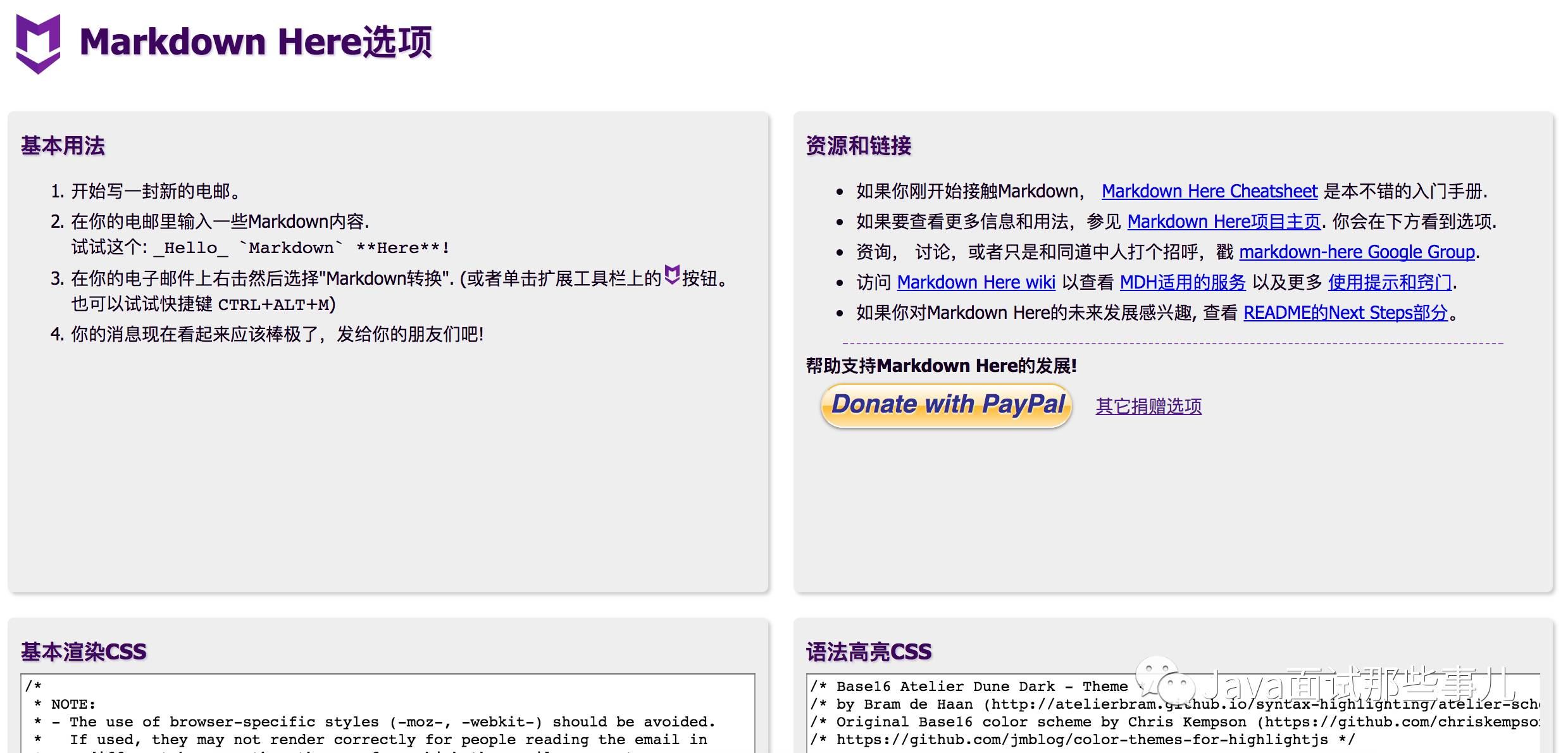
Task: Click the jmblog color-themes-for-highlightjs comment line
Action: click(1083, 740)
